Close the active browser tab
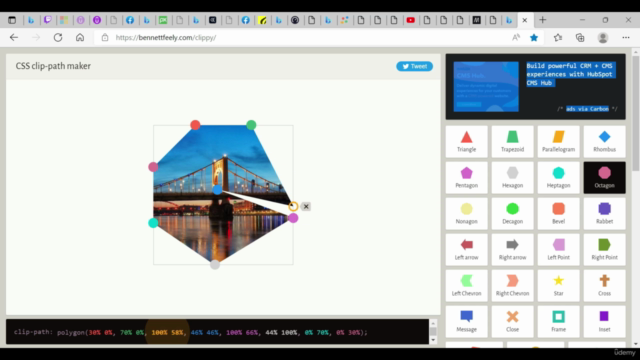The image size is (640, 360). coord(525,20)
